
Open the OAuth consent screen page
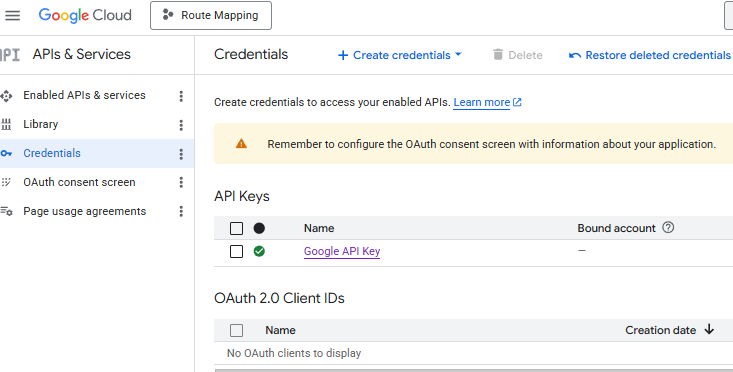[79, 182]
